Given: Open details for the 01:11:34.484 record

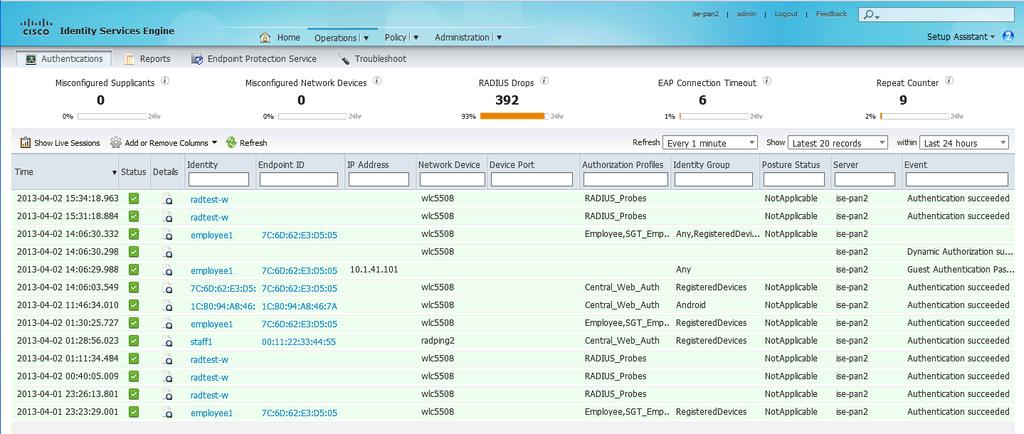Looking at the screenshot, I should pos(167,360).
